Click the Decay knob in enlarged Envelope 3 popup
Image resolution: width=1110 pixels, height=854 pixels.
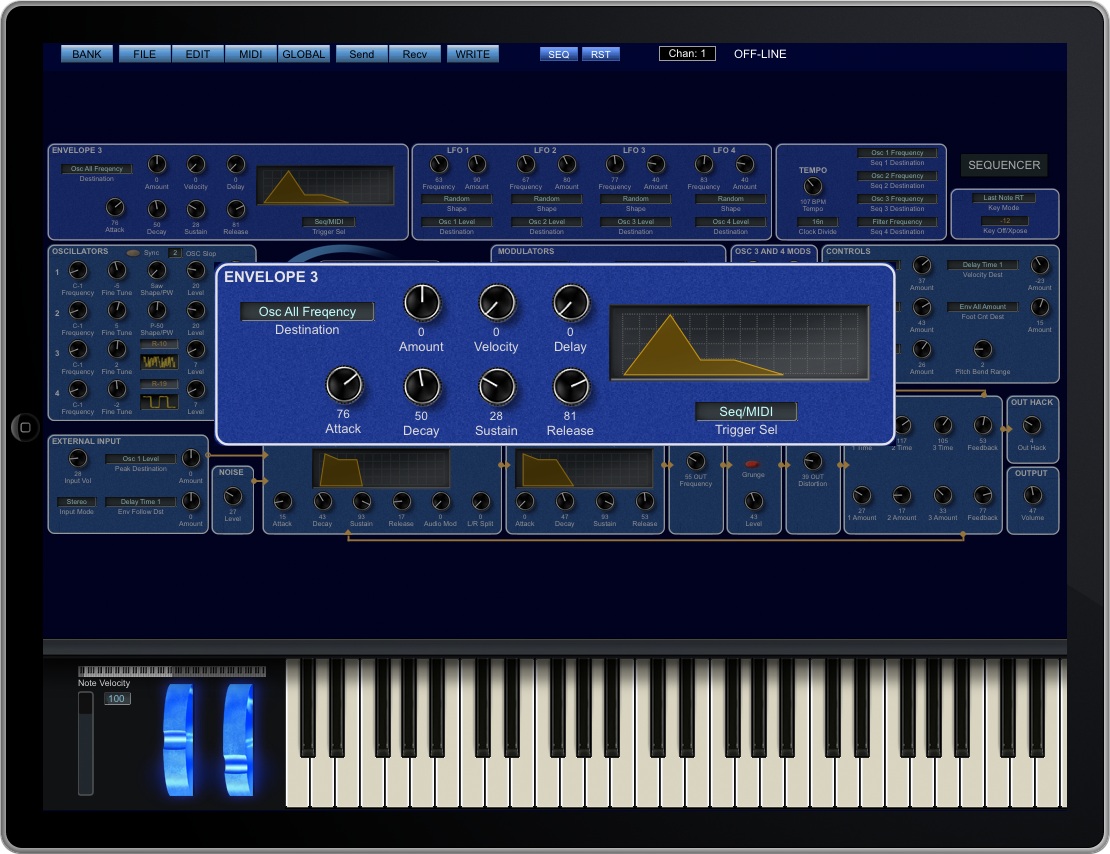point(422,387)
